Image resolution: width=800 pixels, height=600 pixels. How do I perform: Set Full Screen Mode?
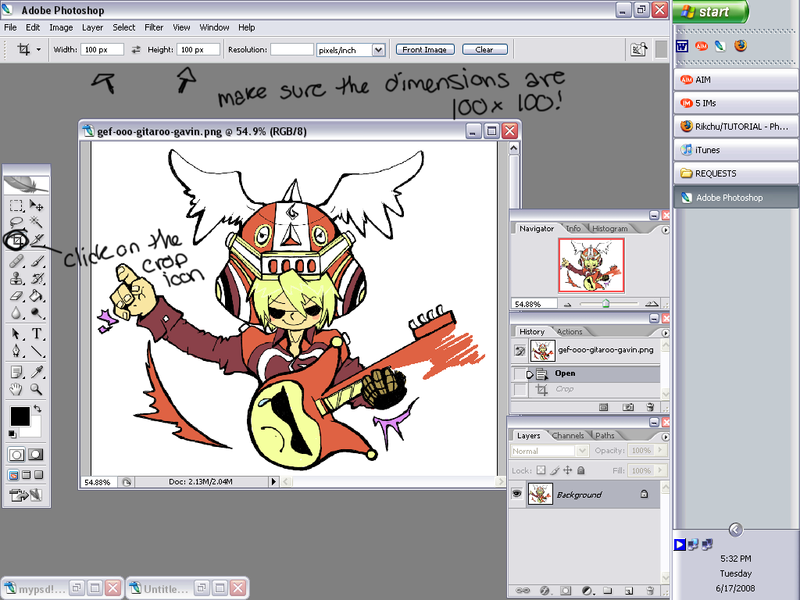pyautogui.click(x=38, y=475)
